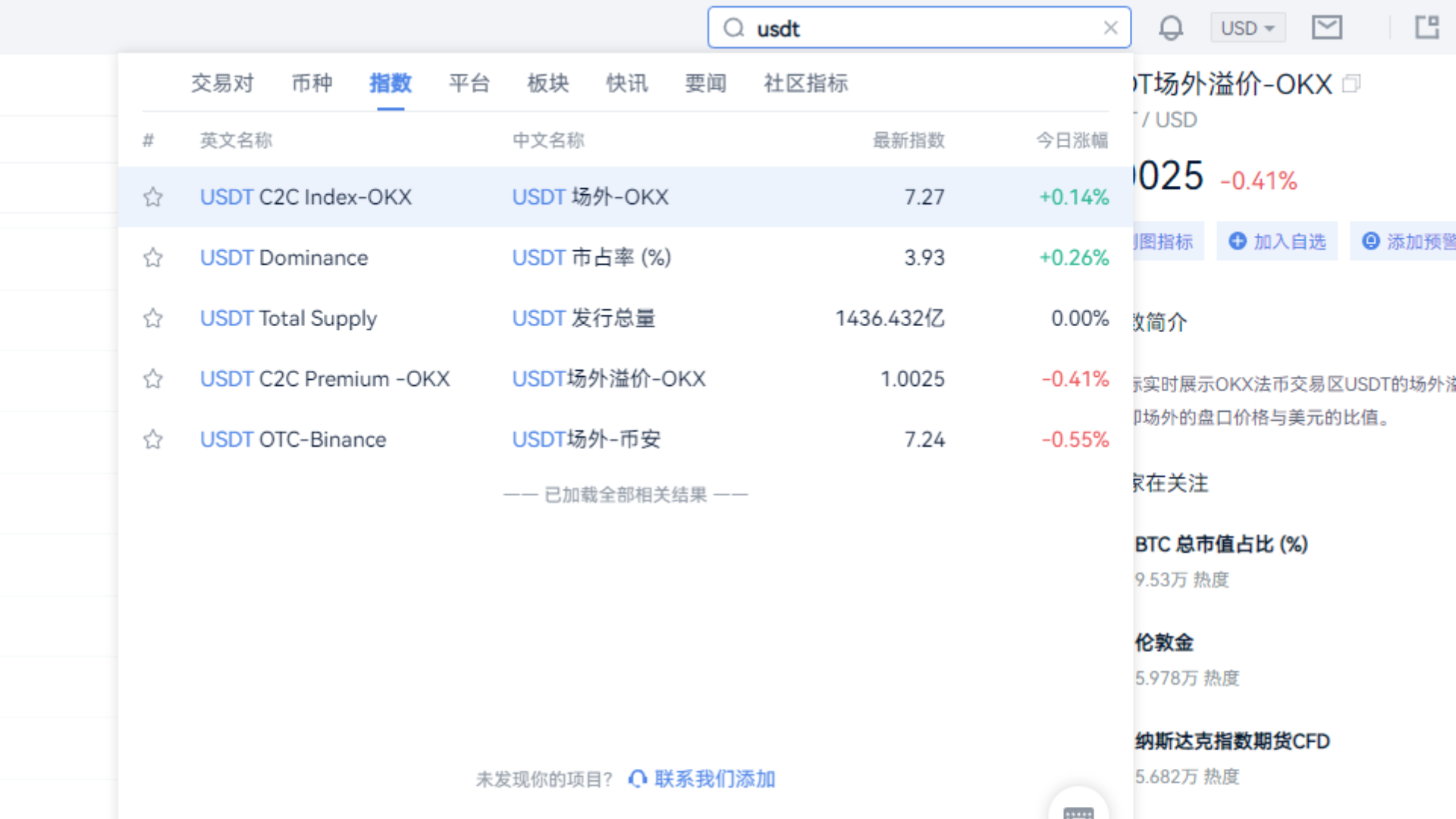Click the headset support icon
Viewport: 1456px width, 819px height.
coord(638,779)
